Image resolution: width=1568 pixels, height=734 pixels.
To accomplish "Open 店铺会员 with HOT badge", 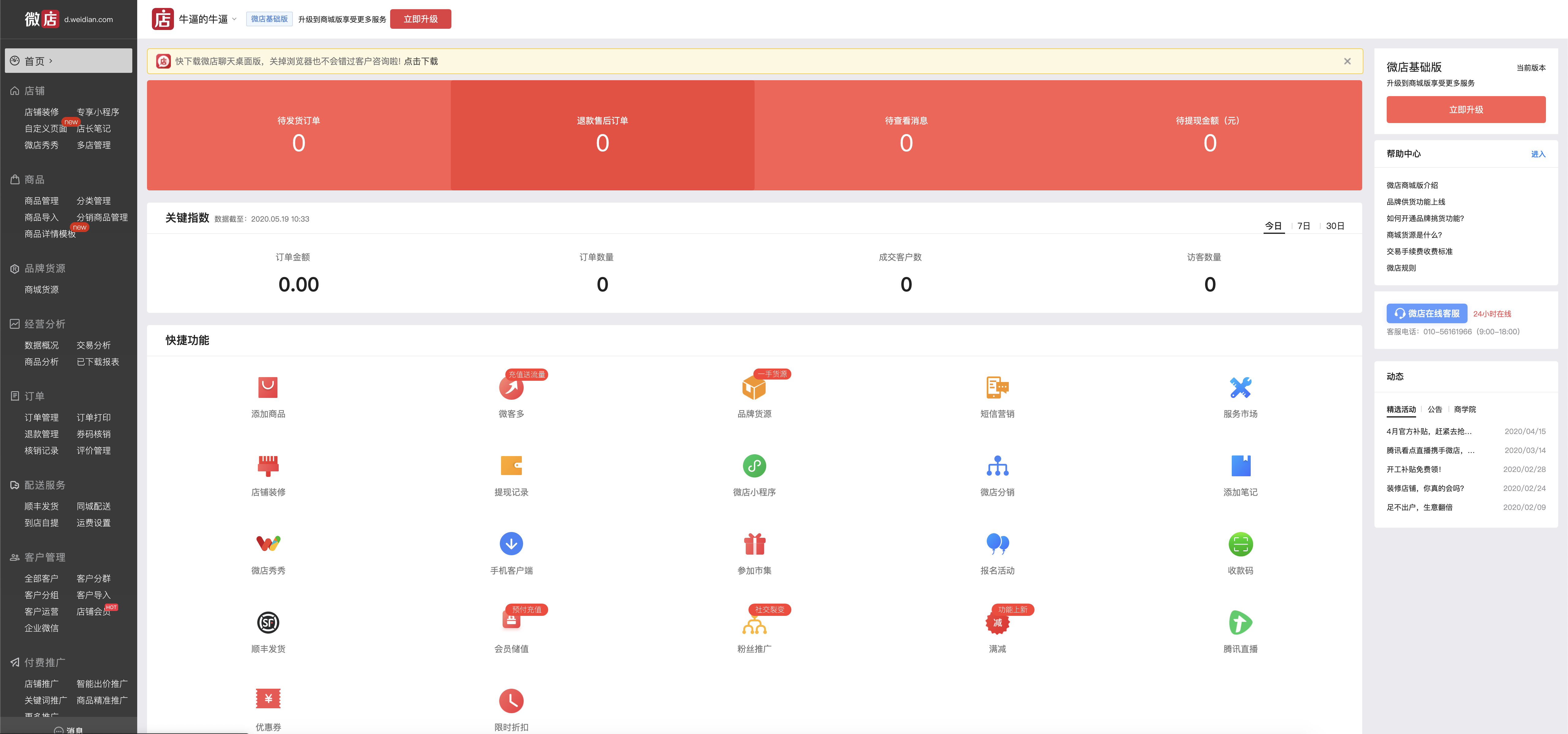I will point(94,611).
